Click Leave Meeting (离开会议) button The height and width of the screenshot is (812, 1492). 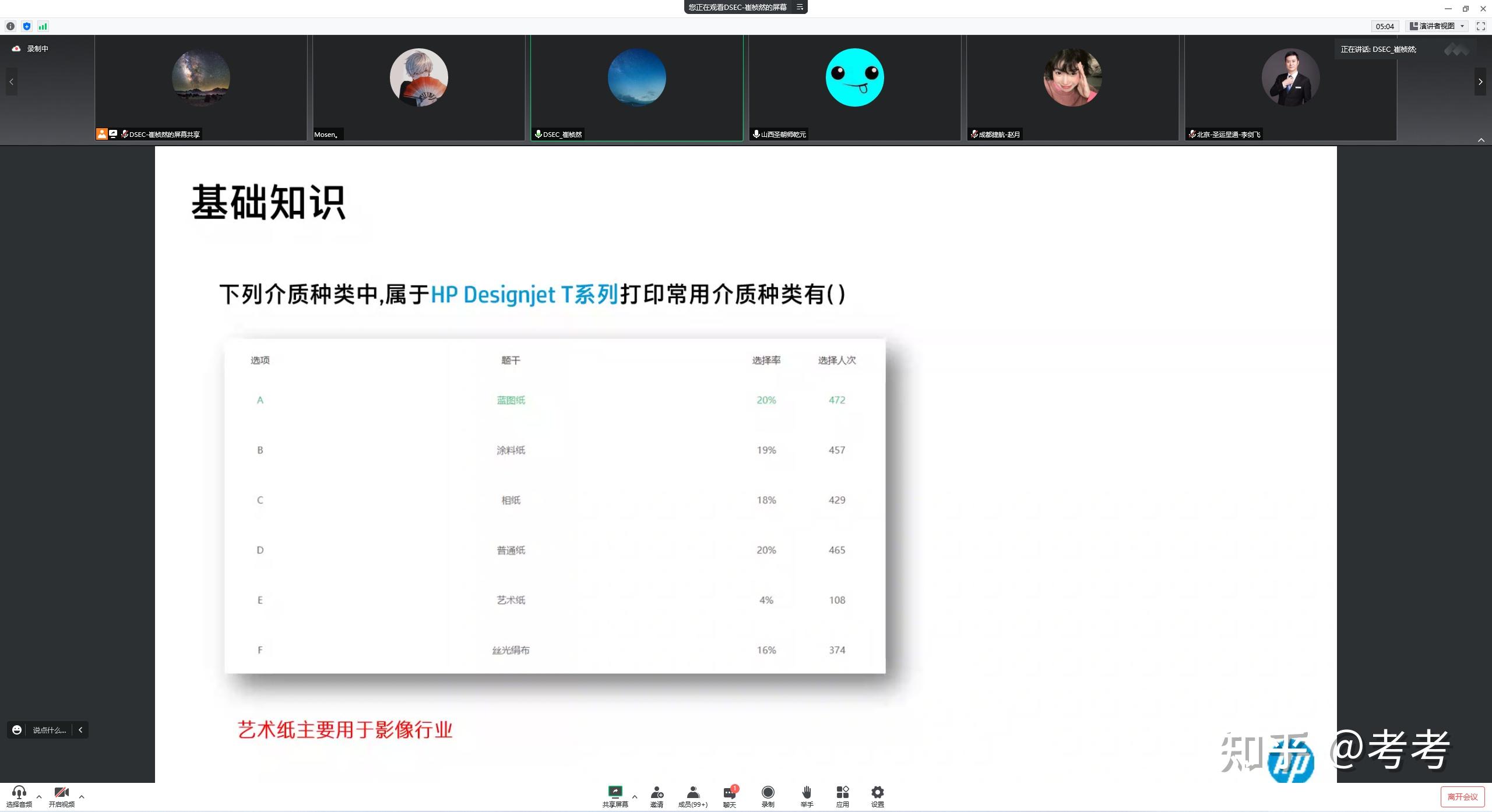point(1462,796)
